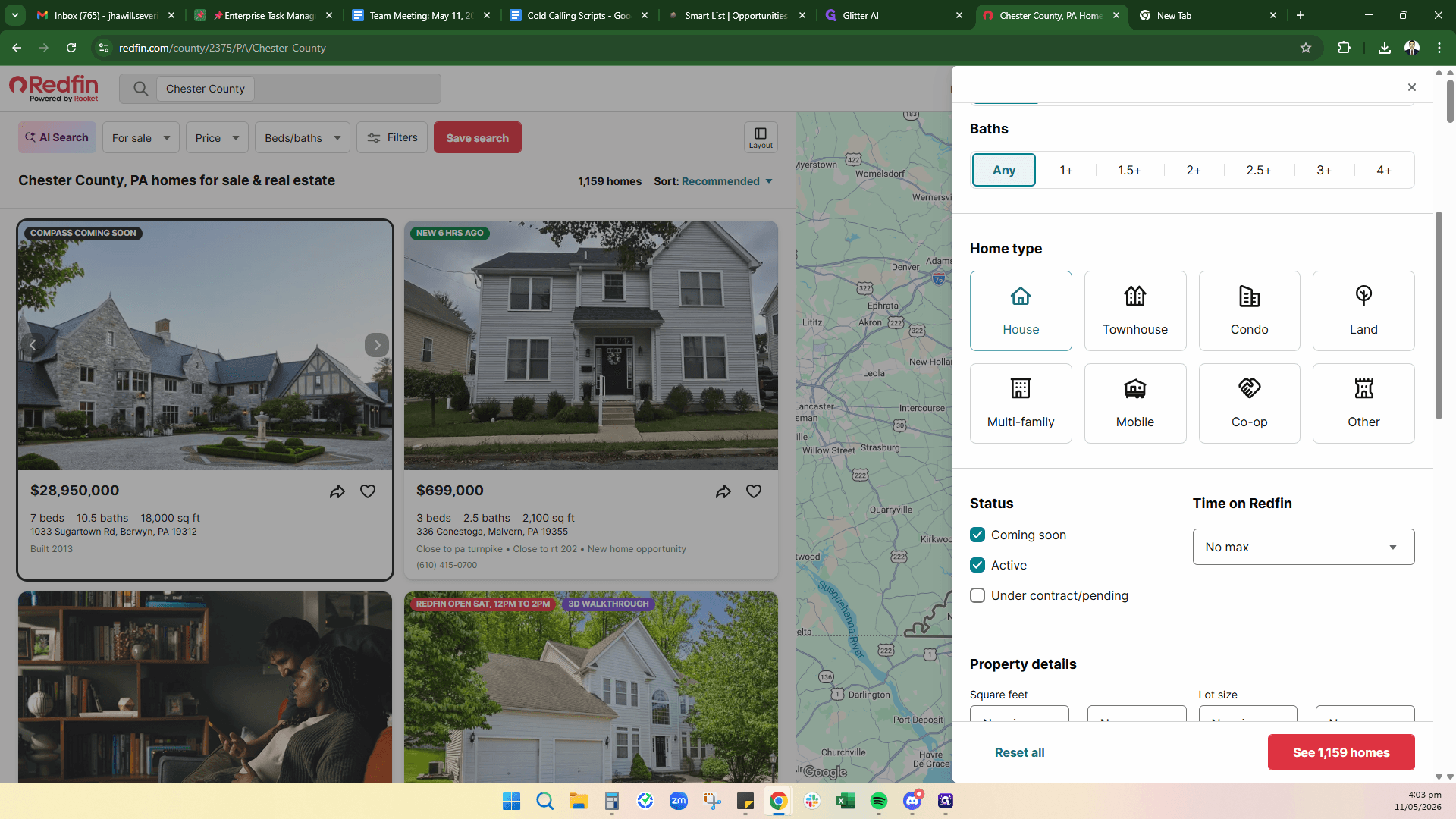Switch to the Smart List Opportunities tab
This screenshot has width=1456, height=819.
tap(736, 15)
